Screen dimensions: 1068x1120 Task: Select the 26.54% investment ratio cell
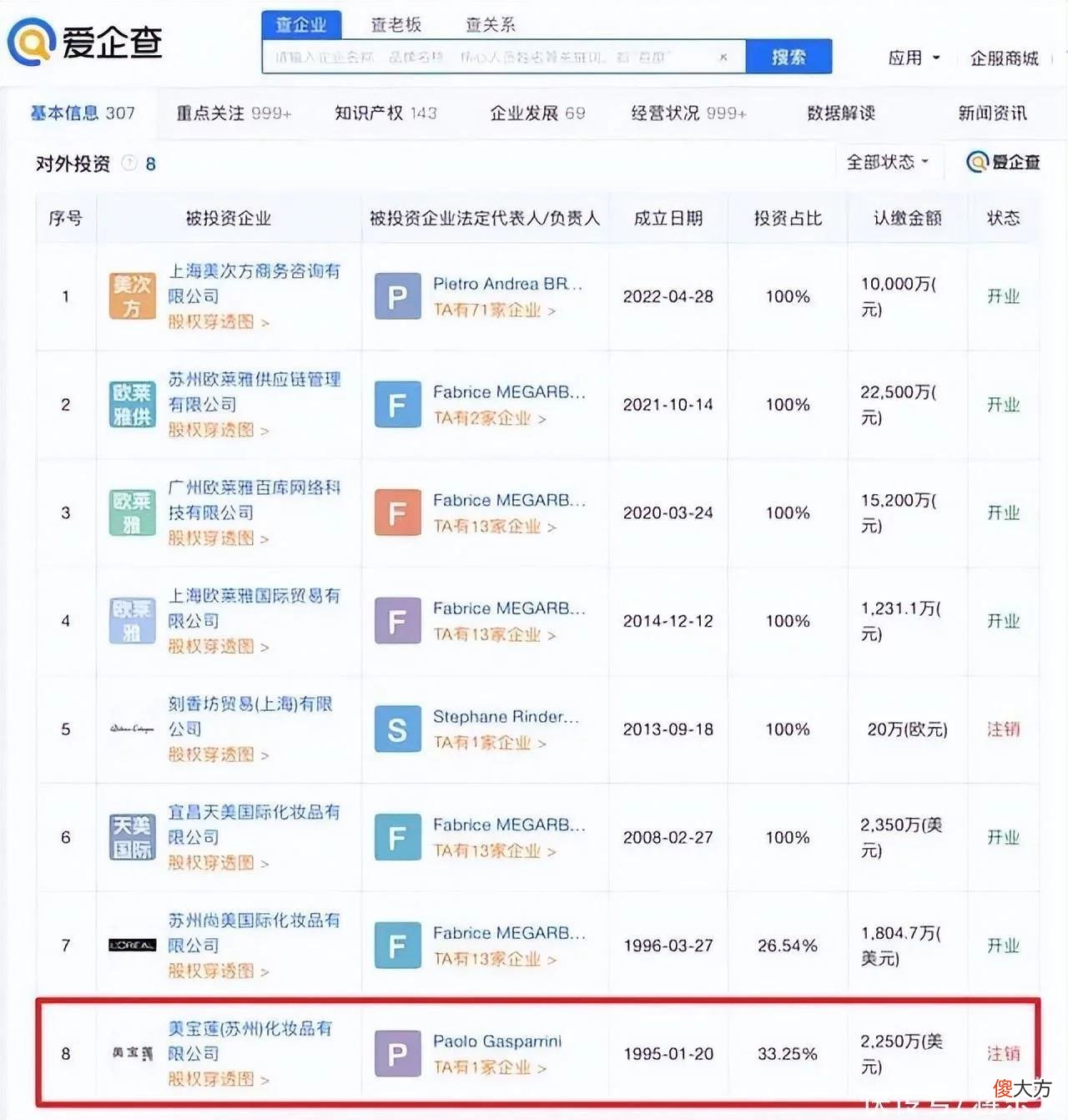[788, 946]
